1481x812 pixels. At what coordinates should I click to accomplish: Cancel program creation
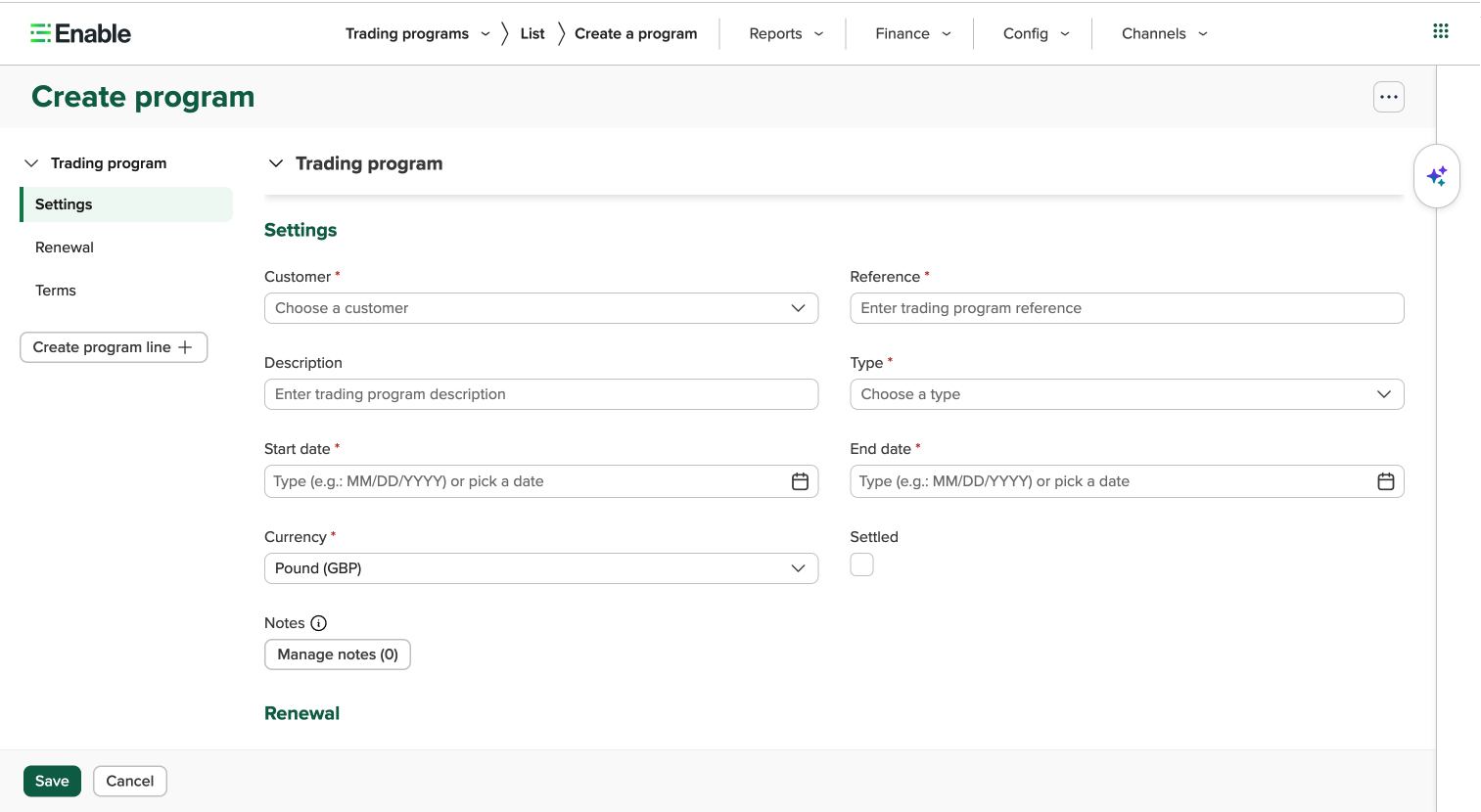(x=130, y=781)
